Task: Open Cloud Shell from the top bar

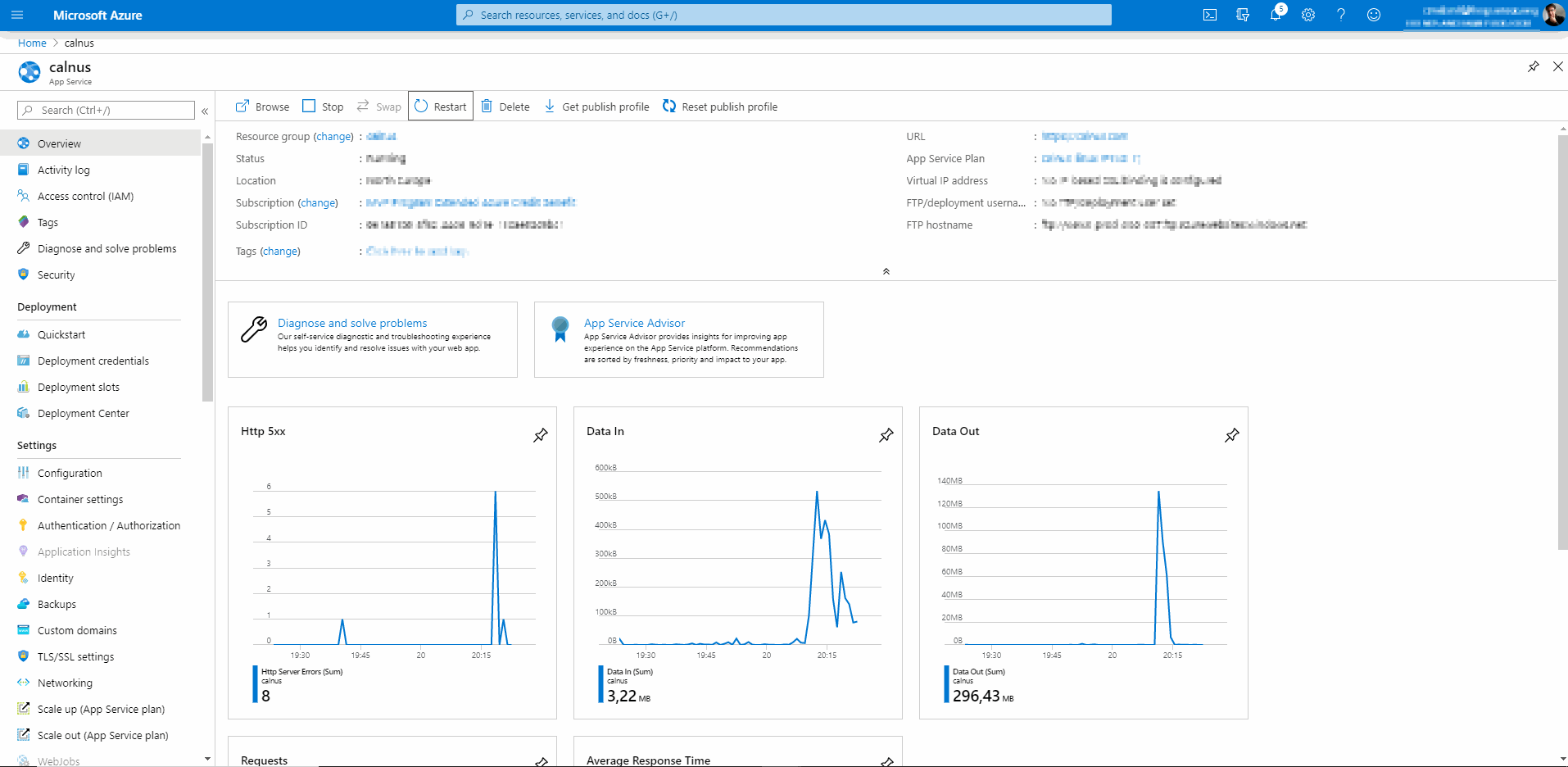Action: [1210, 15]
